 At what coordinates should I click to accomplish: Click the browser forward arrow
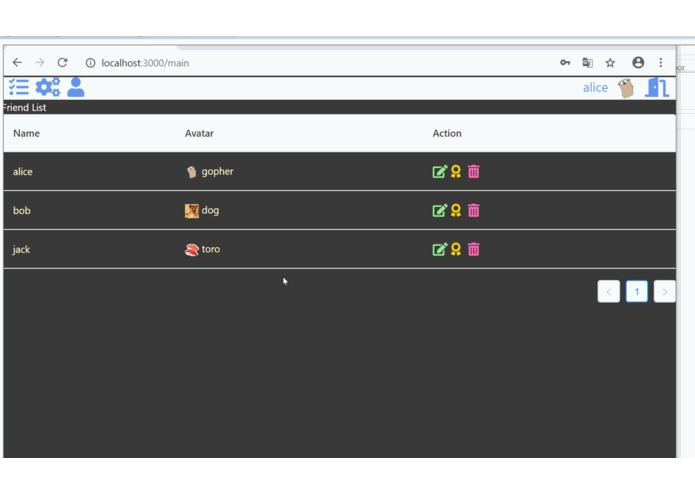click(x=40, y=62)
